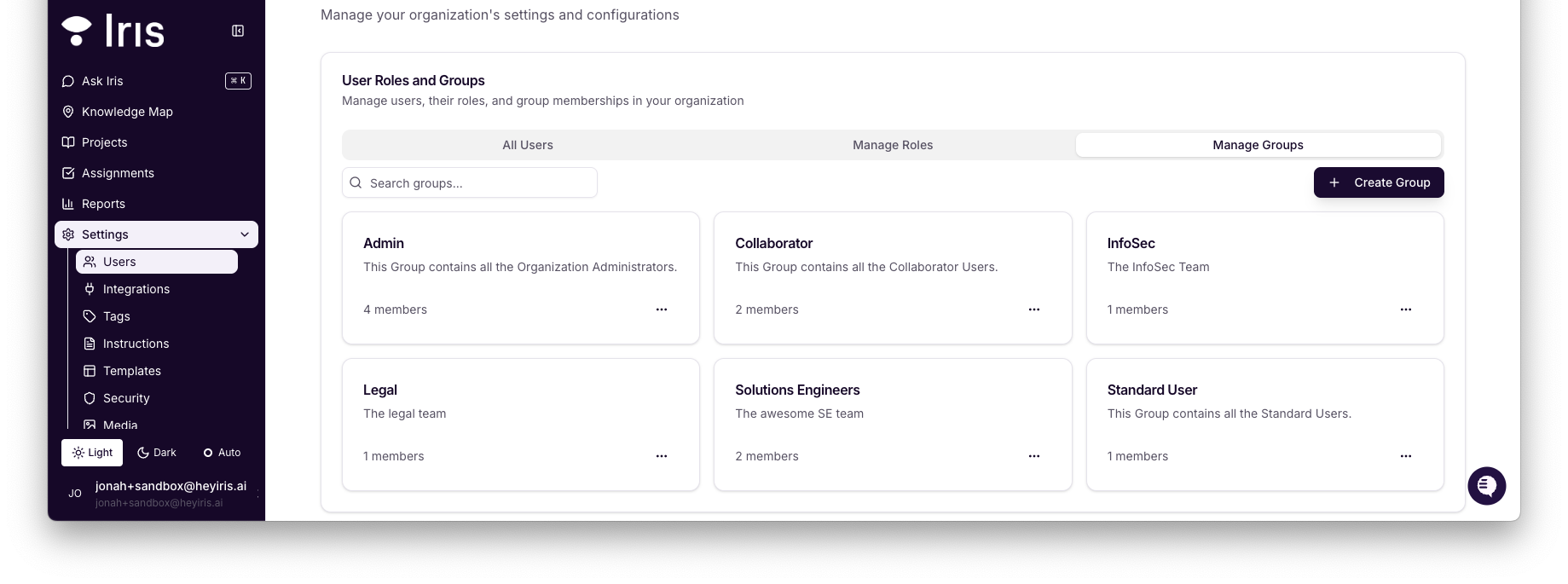Click the Assignments checkbox icon
This screenshot has height=584, width=1568.
pos(68,173)
